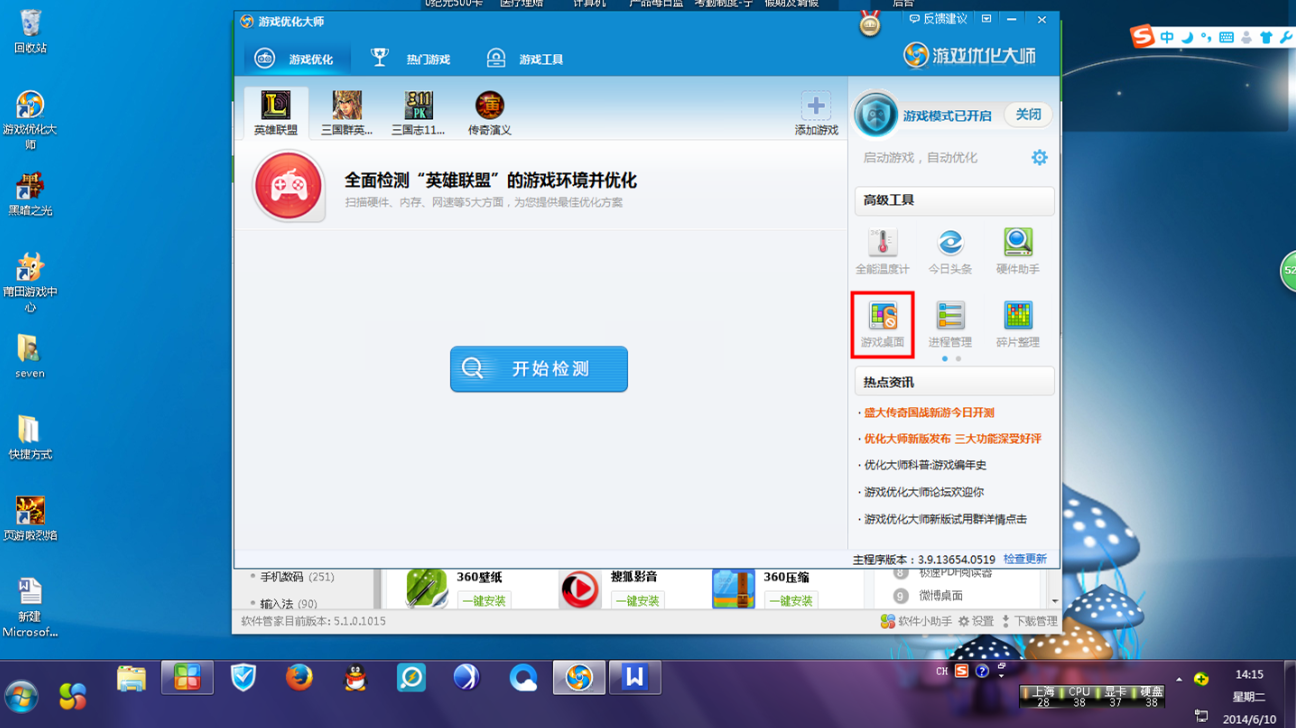Switch to the 游戏工具 tab
The height and width of the screenshot is (728, 1296).
pos(525,59)
